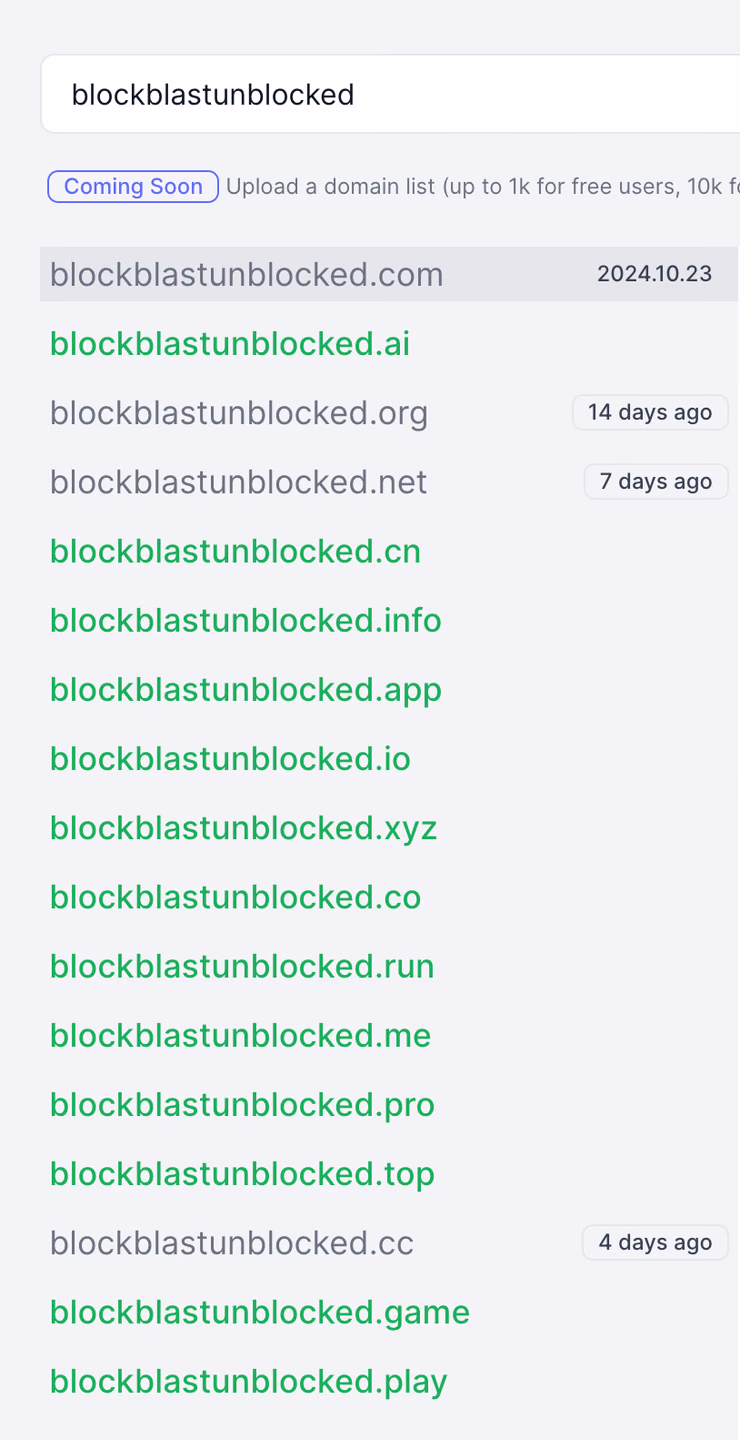Viewport: 740px width, 1440px height.
Task: Click the 14 days ago badge
Action: [x=650, y=412]
